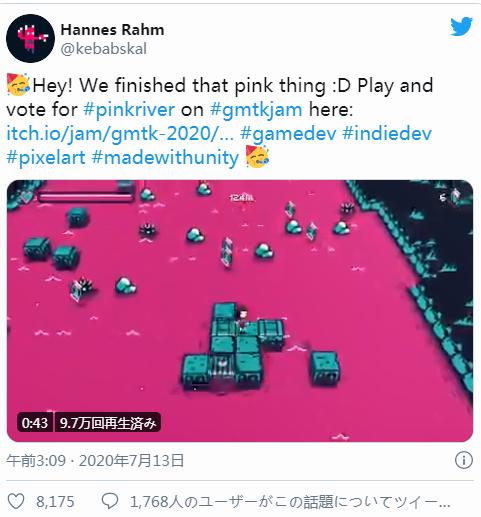
Task: Open the #pixelart hashtag
Action: point(46,157)
